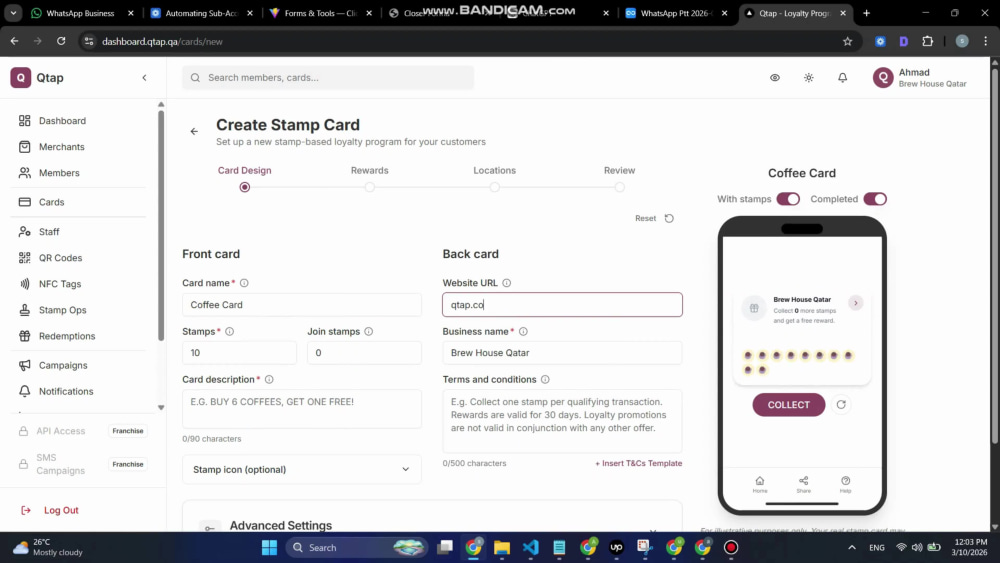Switch to WhatsApp Business browser tab
The height and width of the screenshot is (563, 1000).
pyautogui.click(x=82, y=13)
